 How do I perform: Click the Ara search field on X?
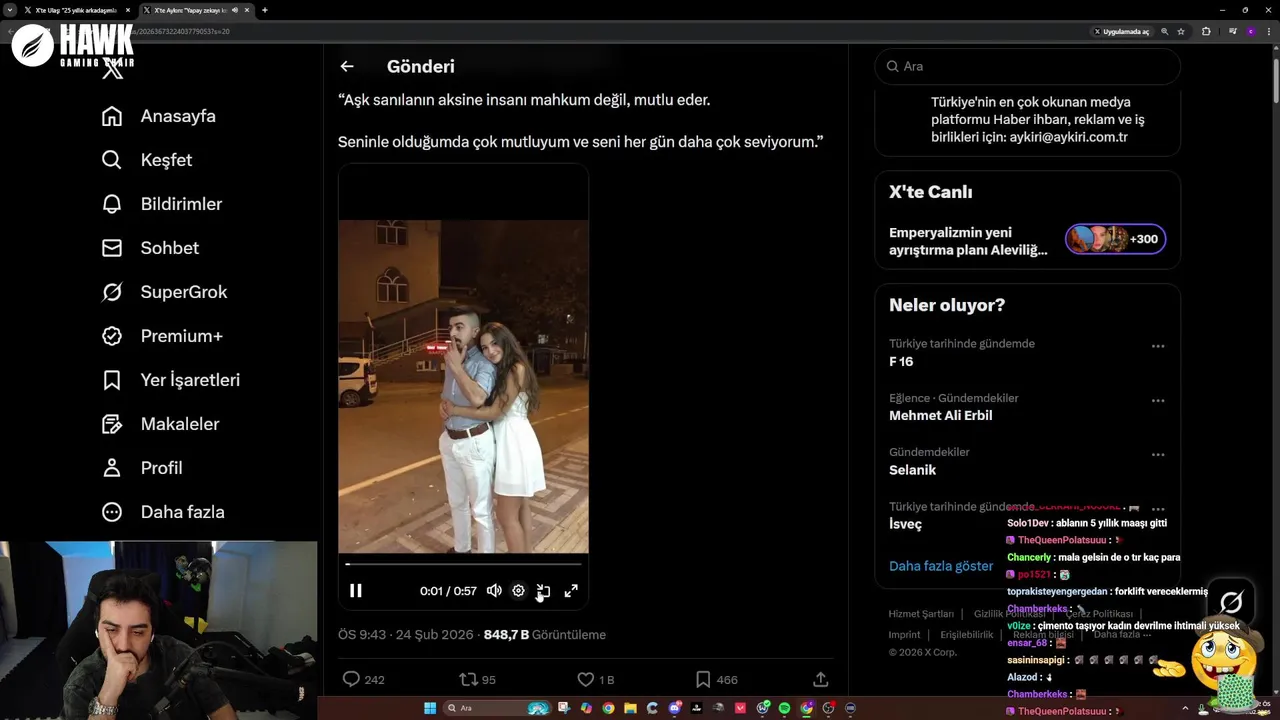(1027, 66)
